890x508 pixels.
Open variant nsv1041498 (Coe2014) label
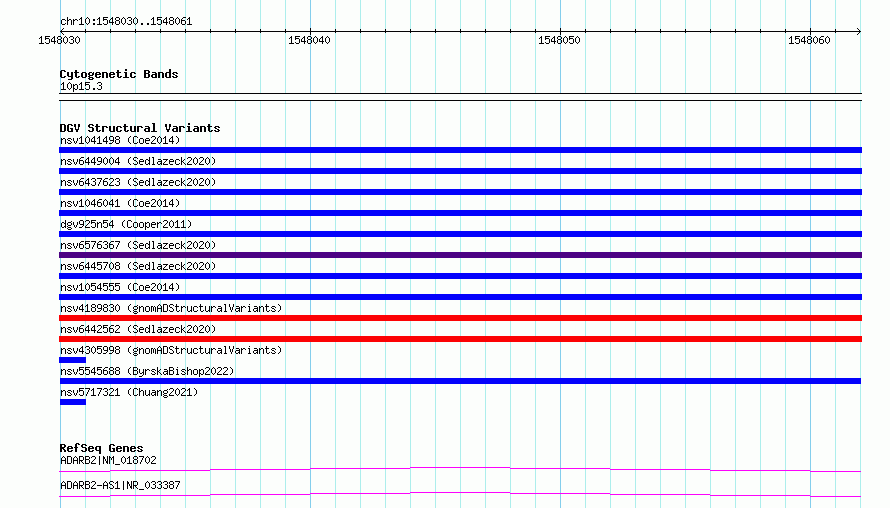pos(120,140)
